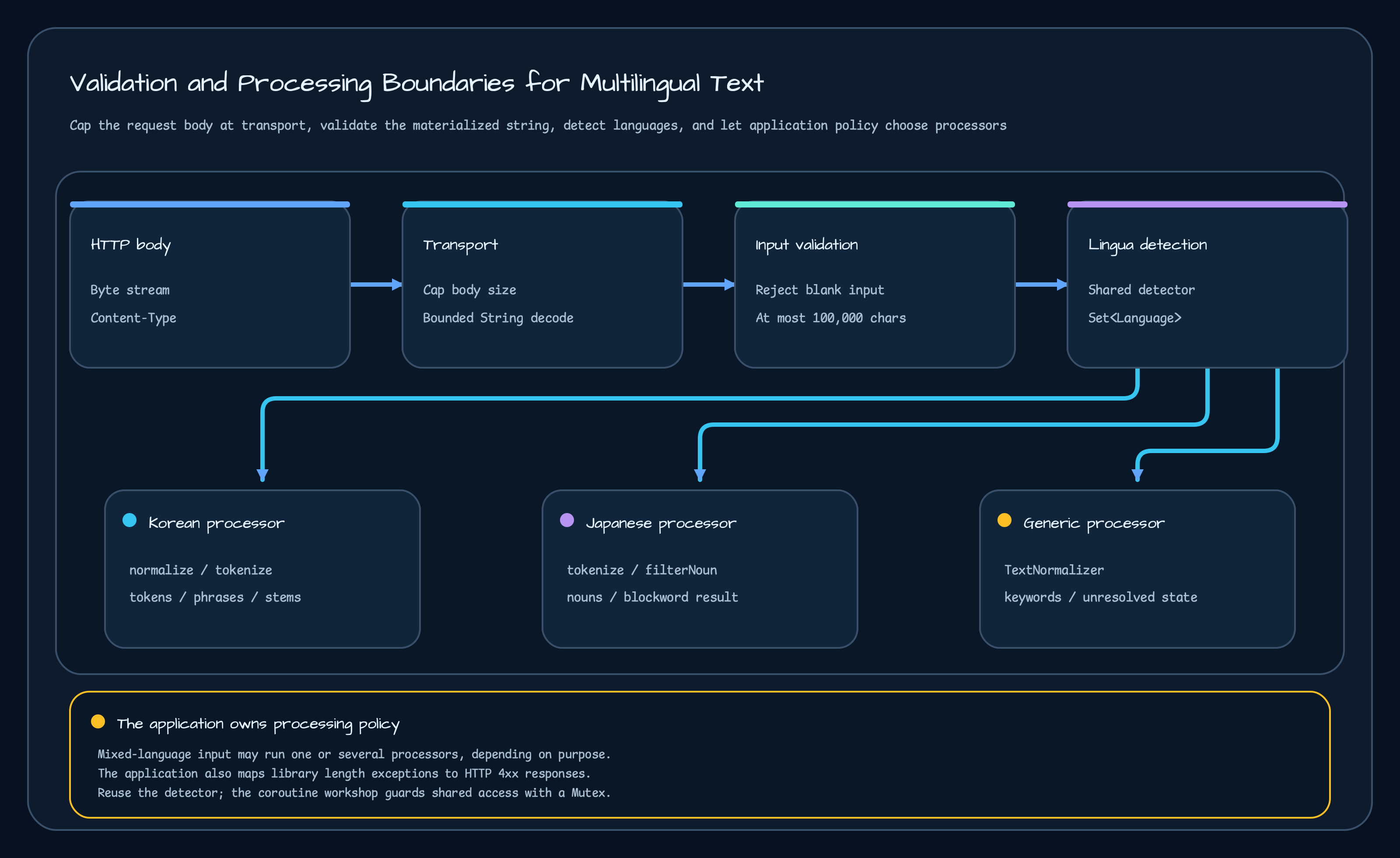This screenshot has height=858, width=1400.
Task: Click 'At most 100,000 chars' text
Action: (830, 318)
